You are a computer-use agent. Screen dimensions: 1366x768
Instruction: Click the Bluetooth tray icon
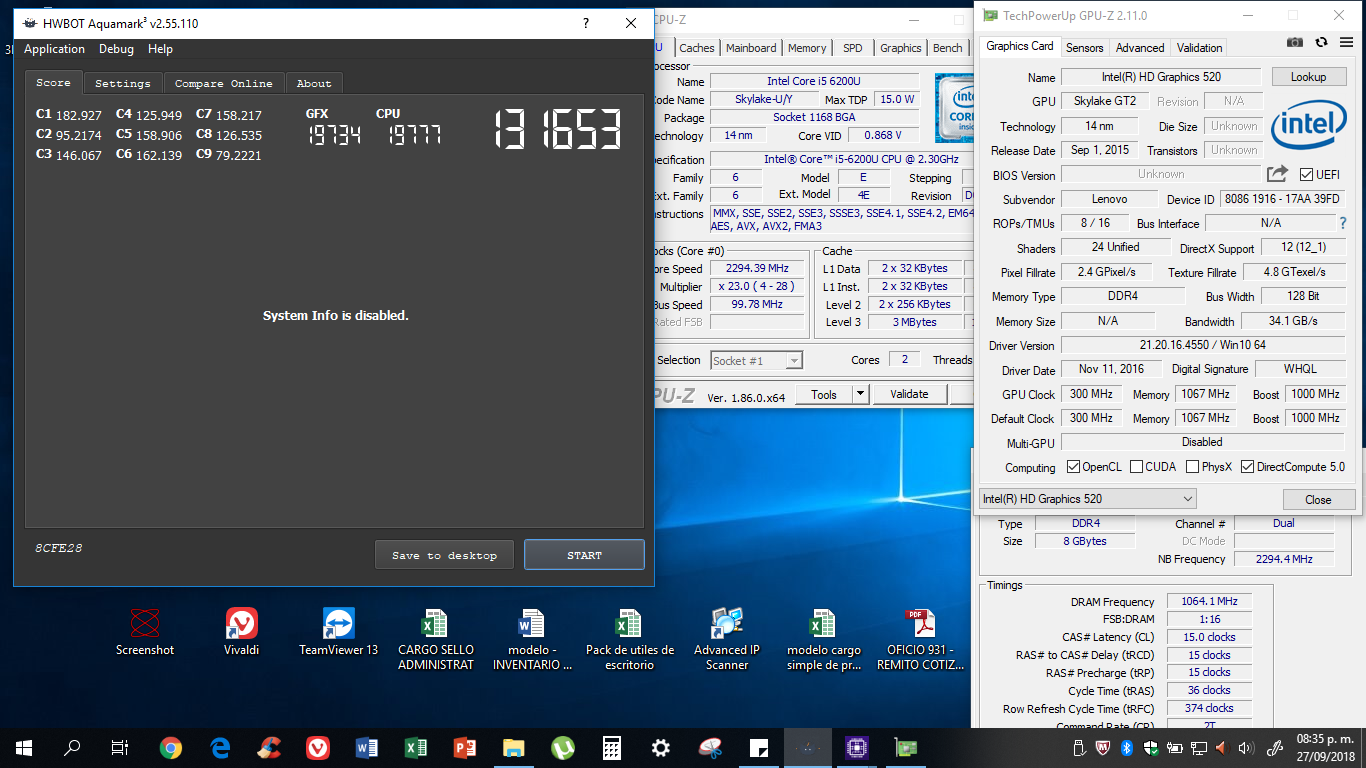coord(1125,748)
